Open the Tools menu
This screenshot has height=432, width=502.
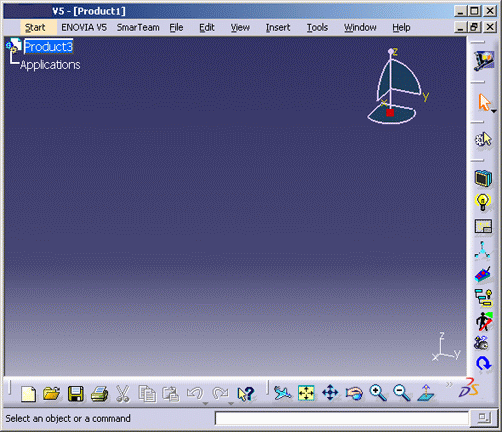point(317,27)
